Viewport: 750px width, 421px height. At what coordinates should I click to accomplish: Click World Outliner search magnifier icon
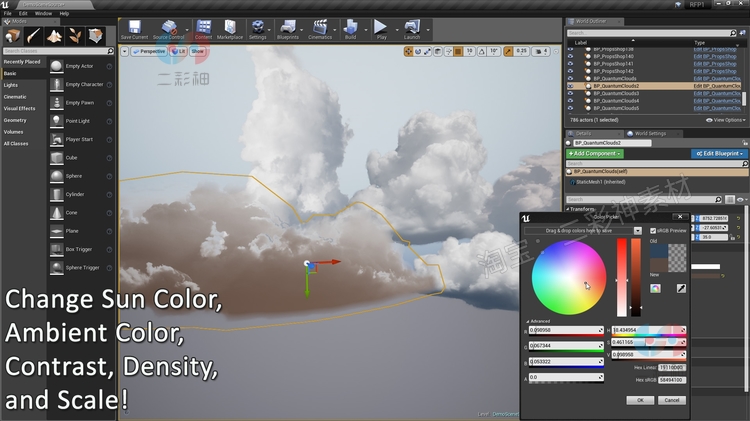(733, 33)
